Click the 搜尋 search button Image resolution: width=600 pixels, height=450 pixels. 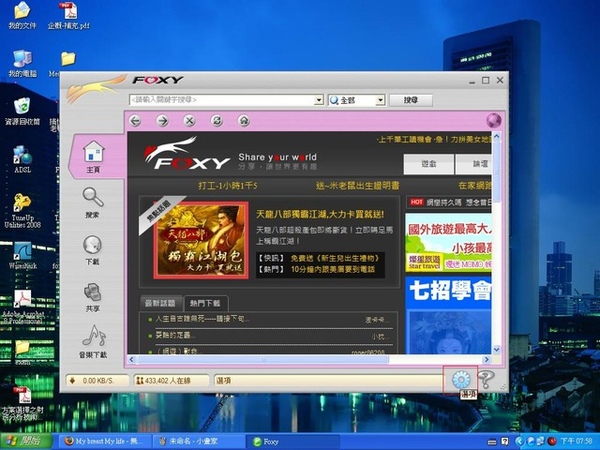pos(411,100)
